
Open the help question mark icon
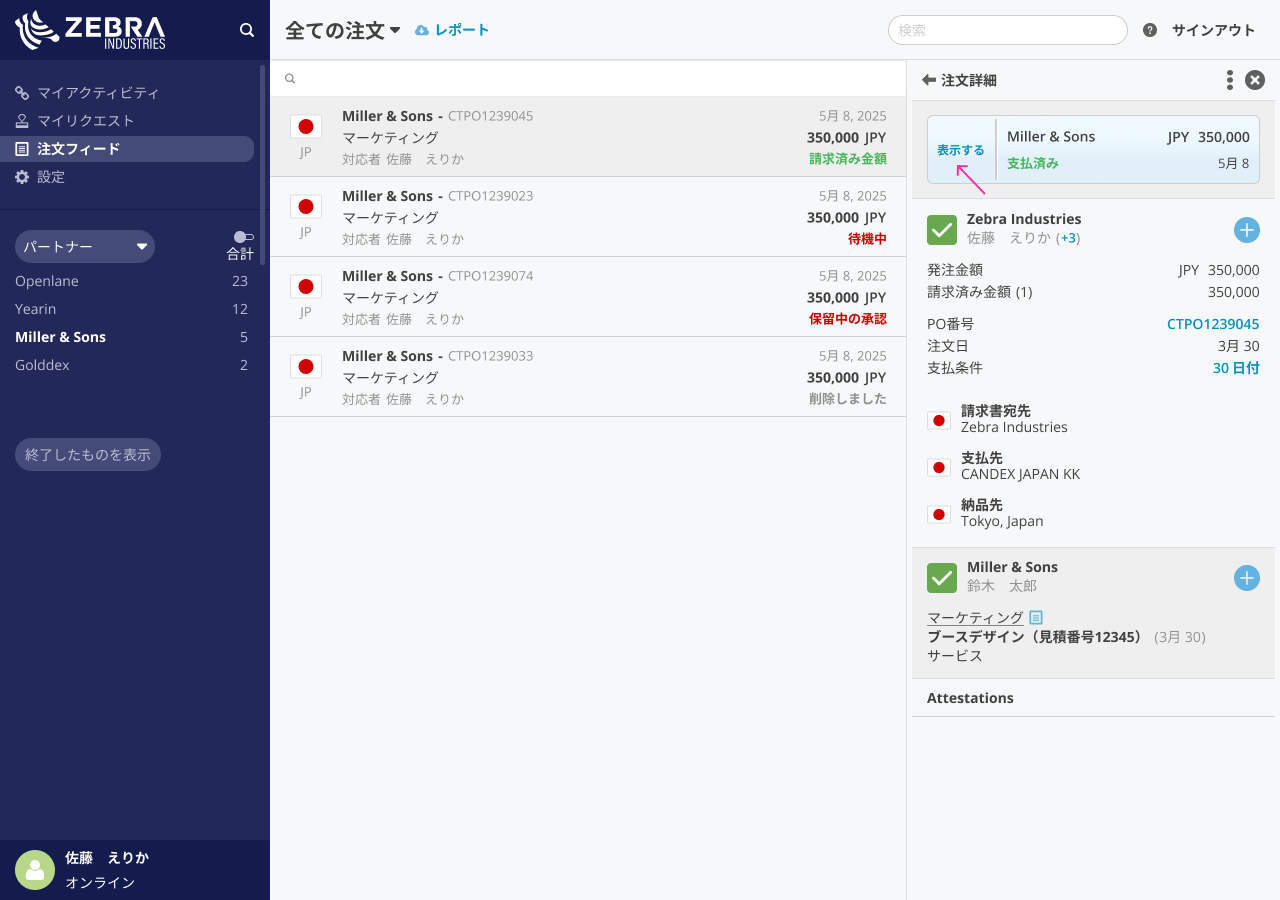click(1150, 30)
